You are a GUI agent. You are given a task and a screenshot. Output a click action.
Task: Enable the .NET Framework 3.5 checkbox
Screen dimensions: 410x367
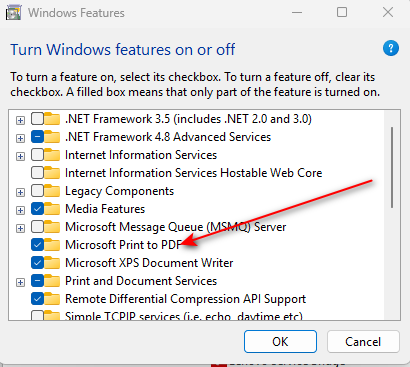37,119
